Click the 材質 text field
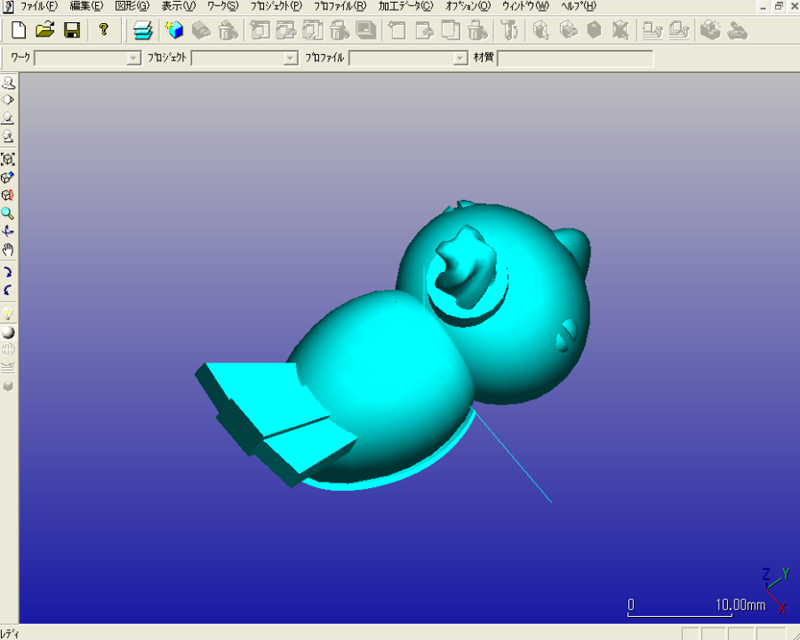800x640 pixels. (575, 59)
